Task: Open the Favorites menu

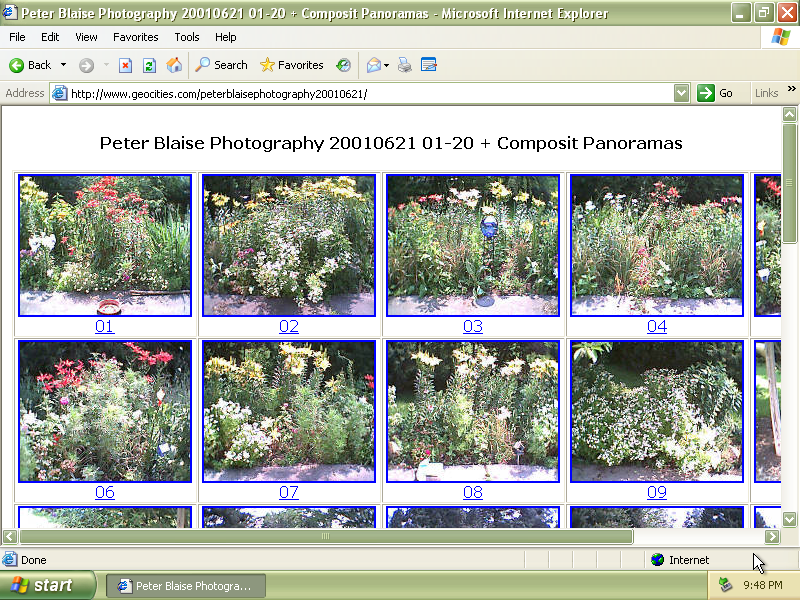Action: point(136,37)
